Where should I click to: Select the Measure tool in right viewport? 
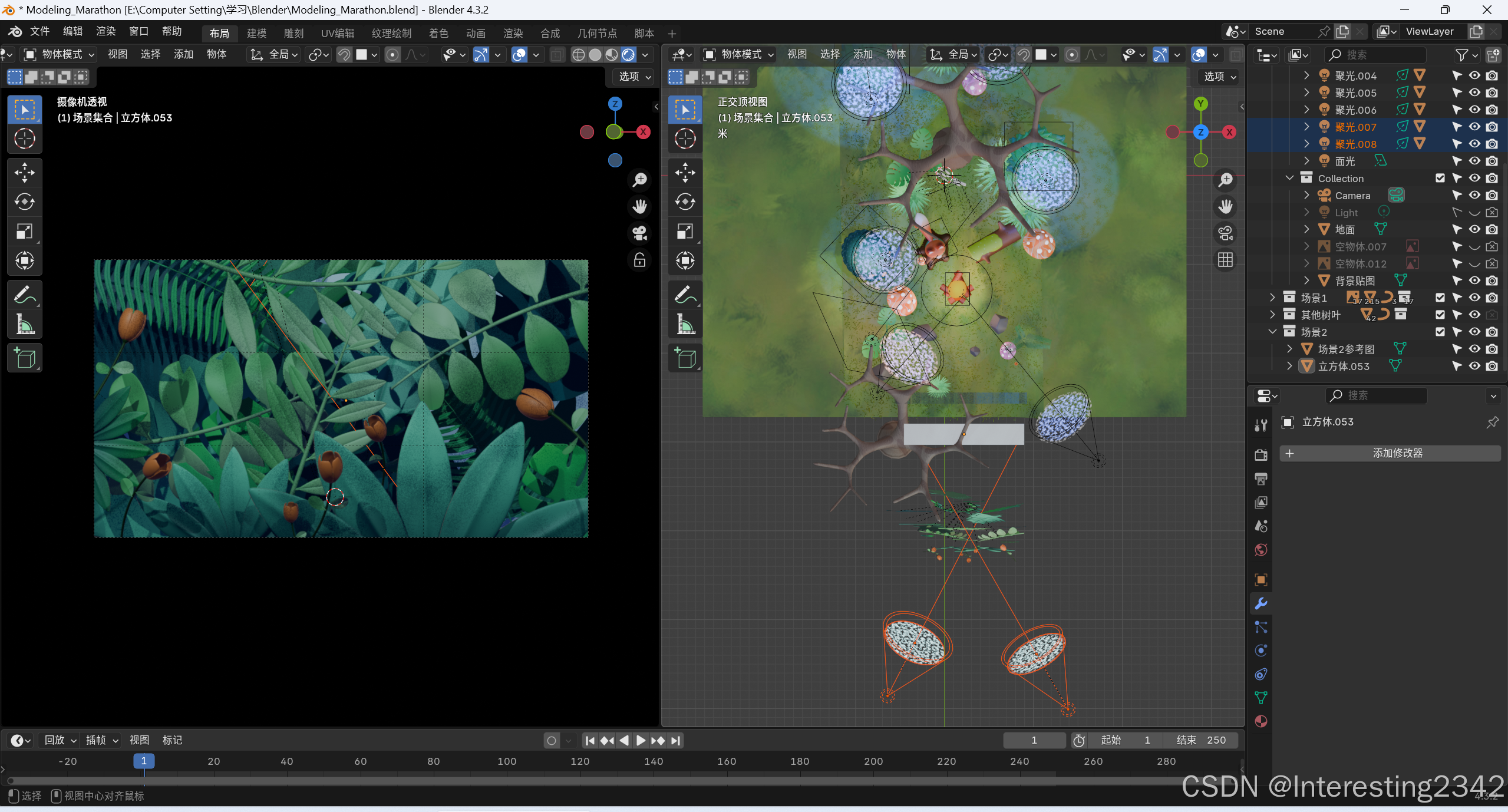tap(685, 324)
